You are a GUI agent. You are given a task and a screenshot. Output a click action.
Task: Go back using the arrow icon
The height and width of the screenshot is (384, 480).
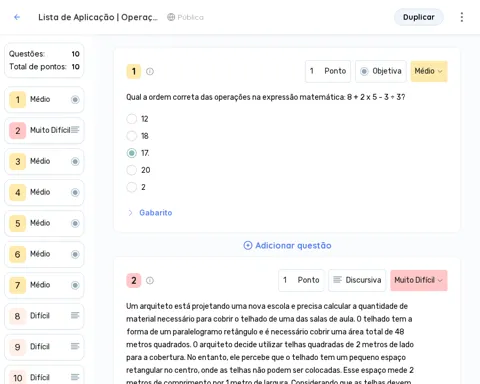pos(17,17)
